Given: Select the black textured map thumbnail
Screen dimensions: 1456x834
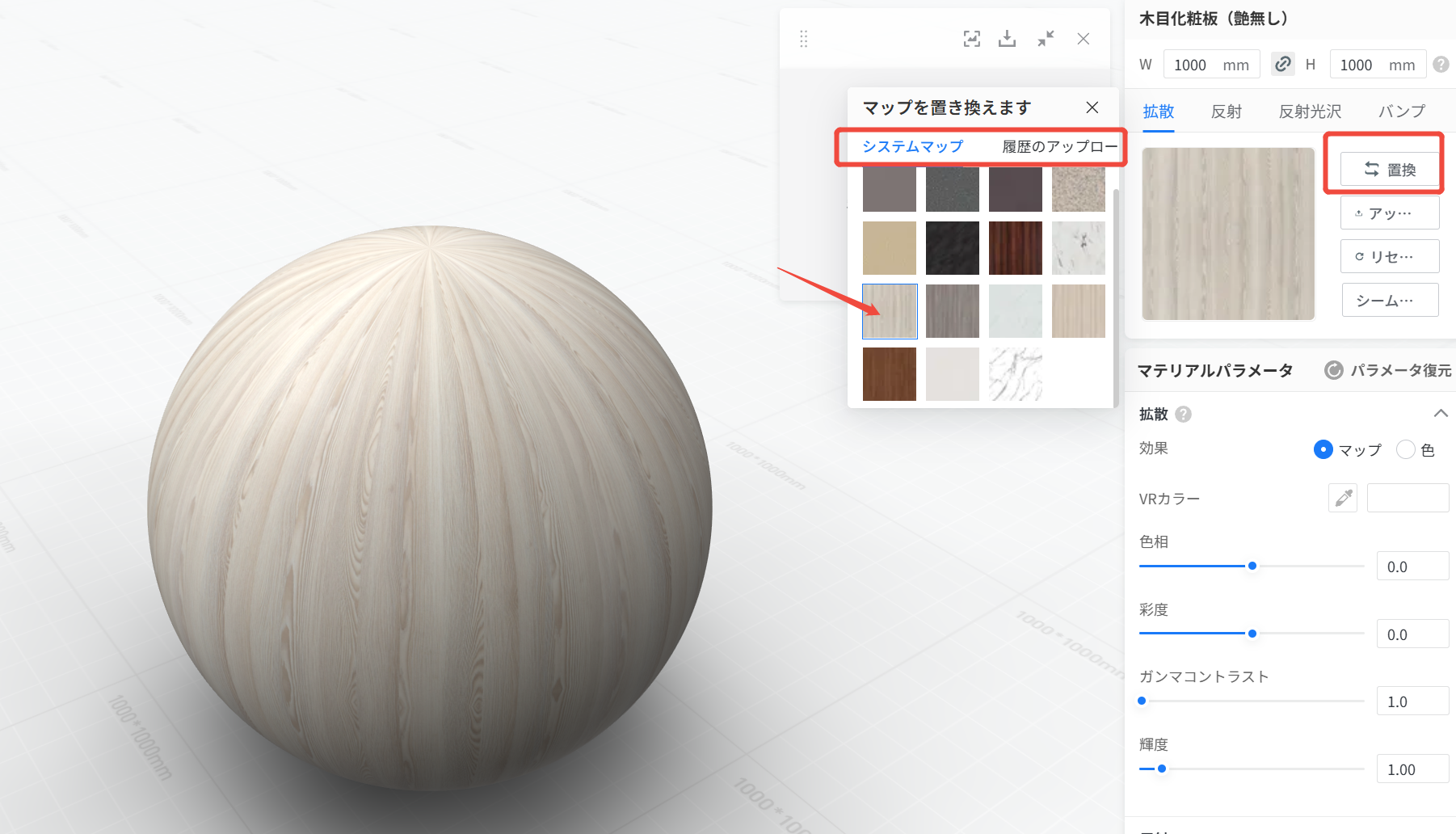Looking at the screenshot, I should [953, 248].
